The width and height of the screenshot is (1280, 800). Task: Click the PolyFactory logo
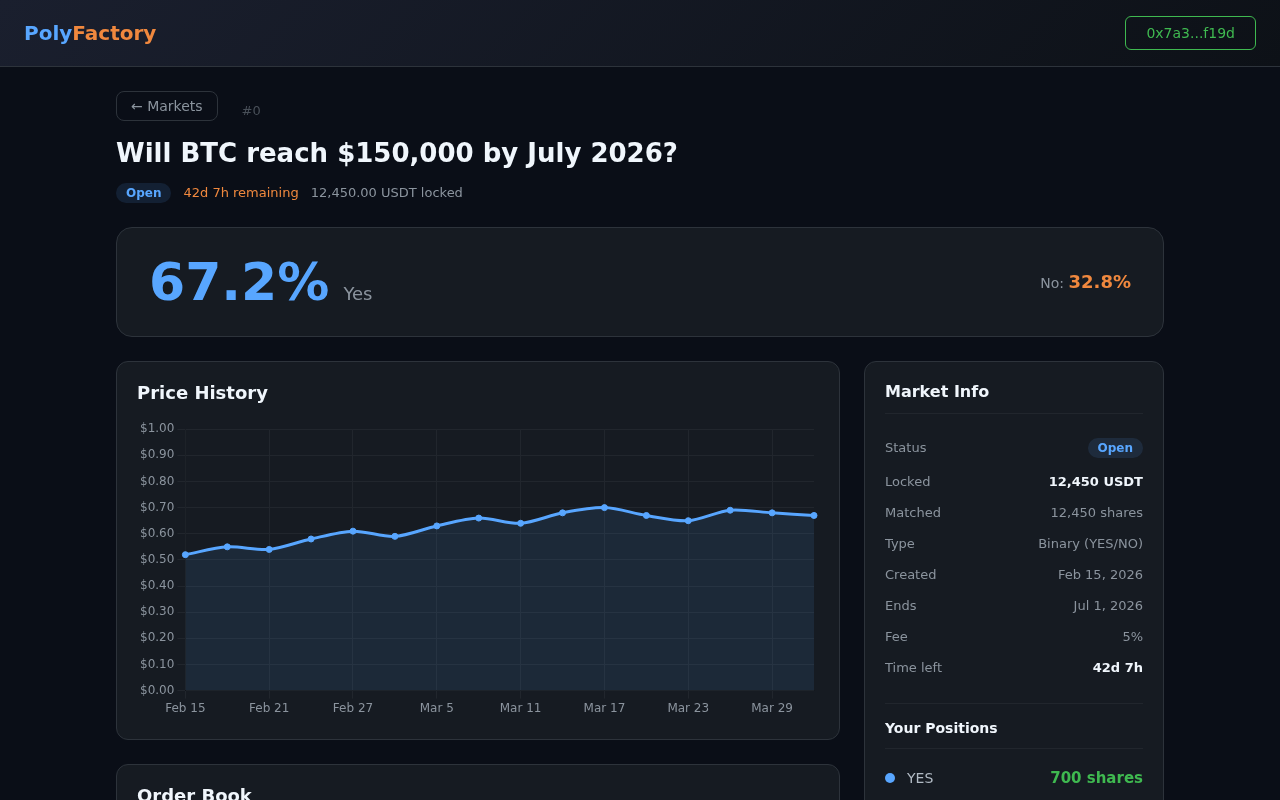(x=90, y=33)
